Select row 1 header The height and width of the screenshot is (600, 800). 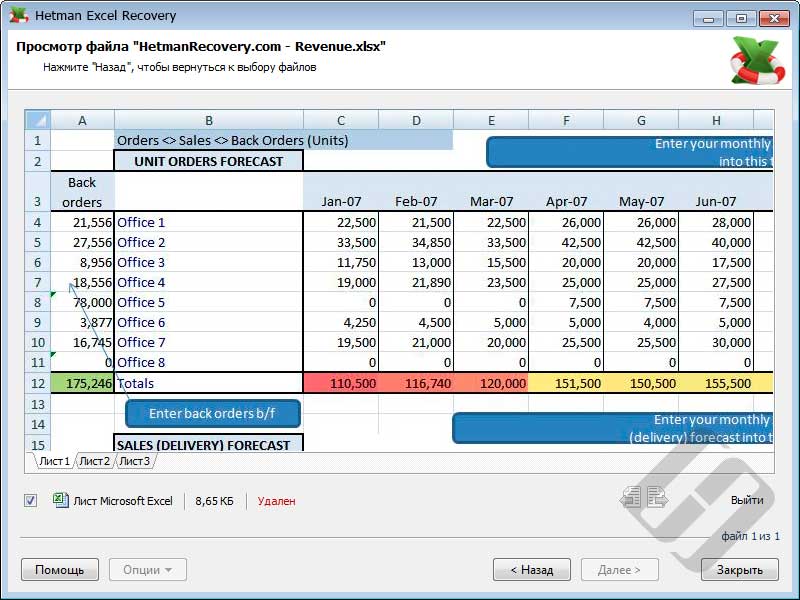point(38,140)
